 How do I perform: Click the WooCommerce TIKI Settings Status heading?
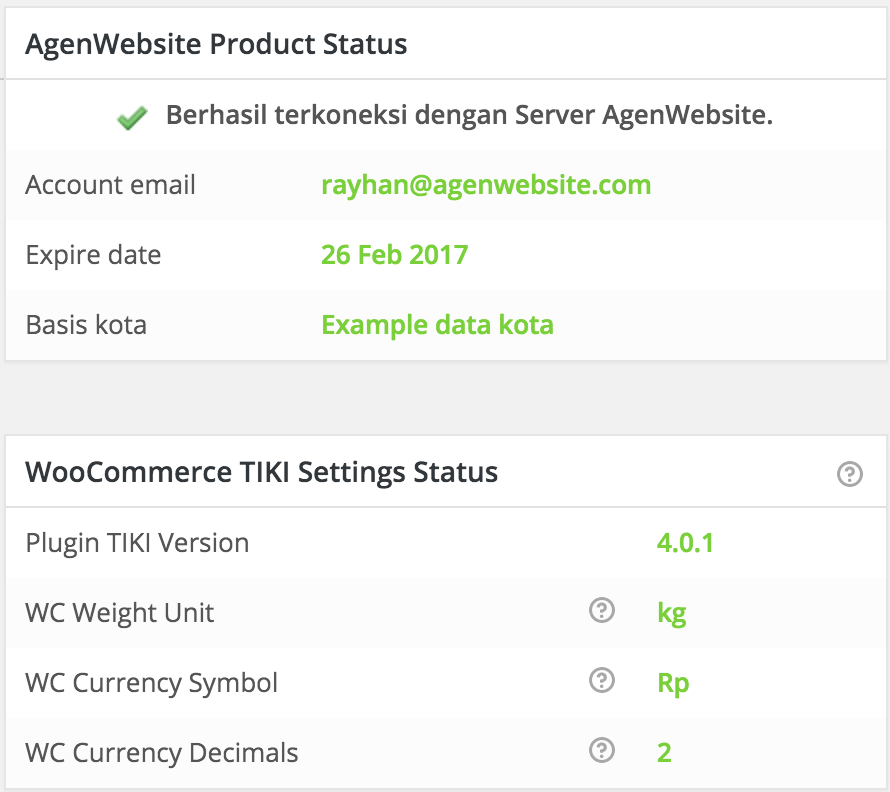pos(262,472)
